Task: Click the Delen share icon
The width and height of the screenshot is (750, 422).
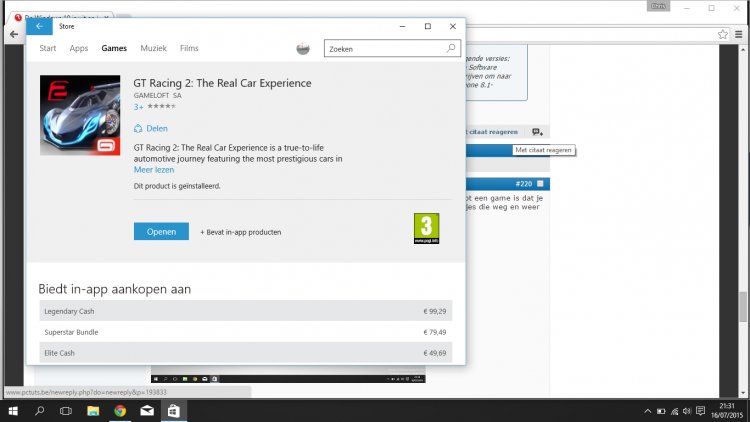Action: click(x=139, y=128)
